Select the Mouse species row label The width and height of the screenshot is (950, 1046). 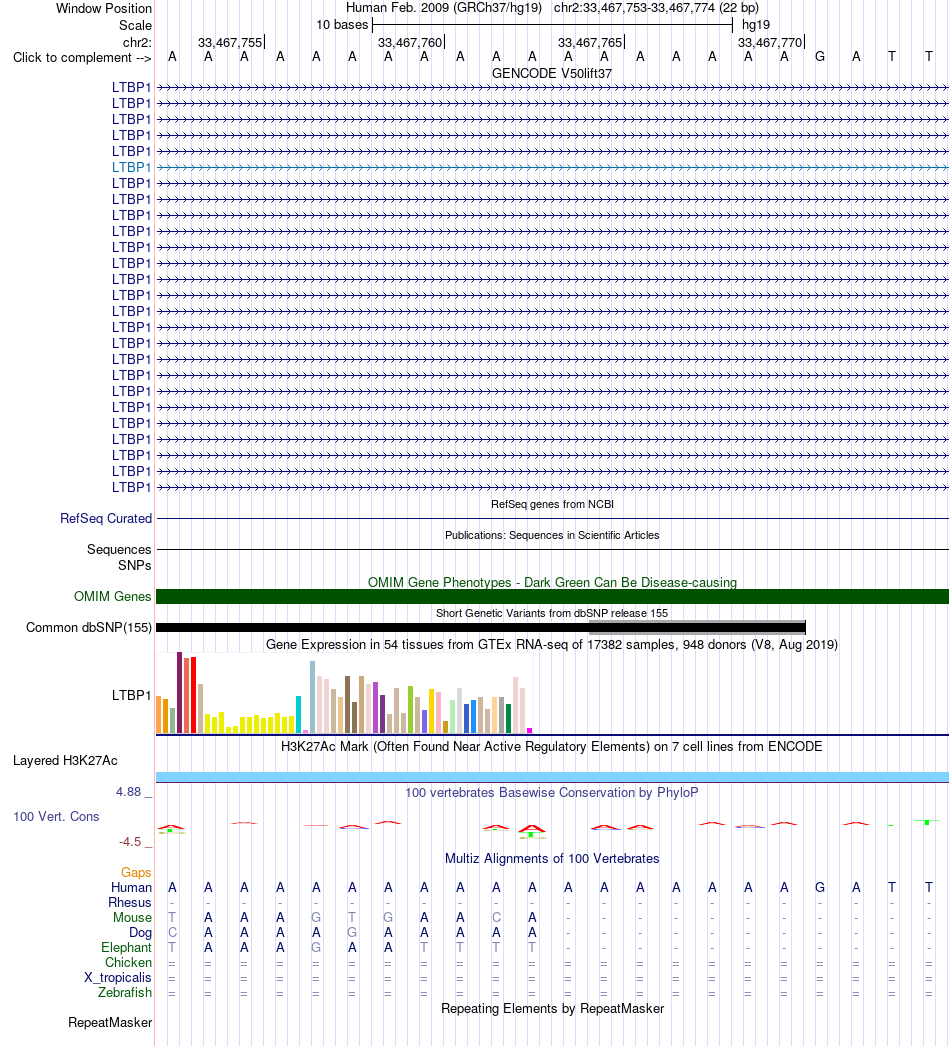click(x=132, y=917)
